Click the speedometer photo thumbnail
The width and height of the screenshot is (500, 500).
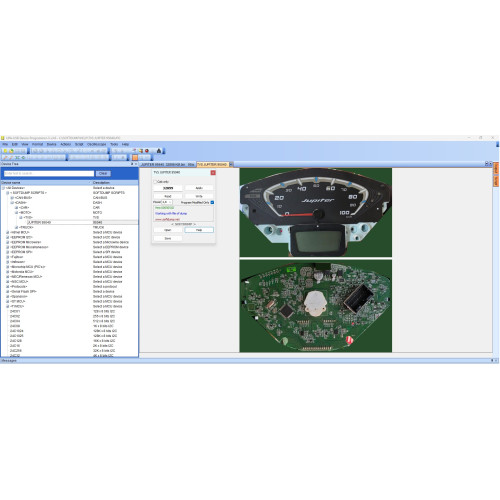316,212
